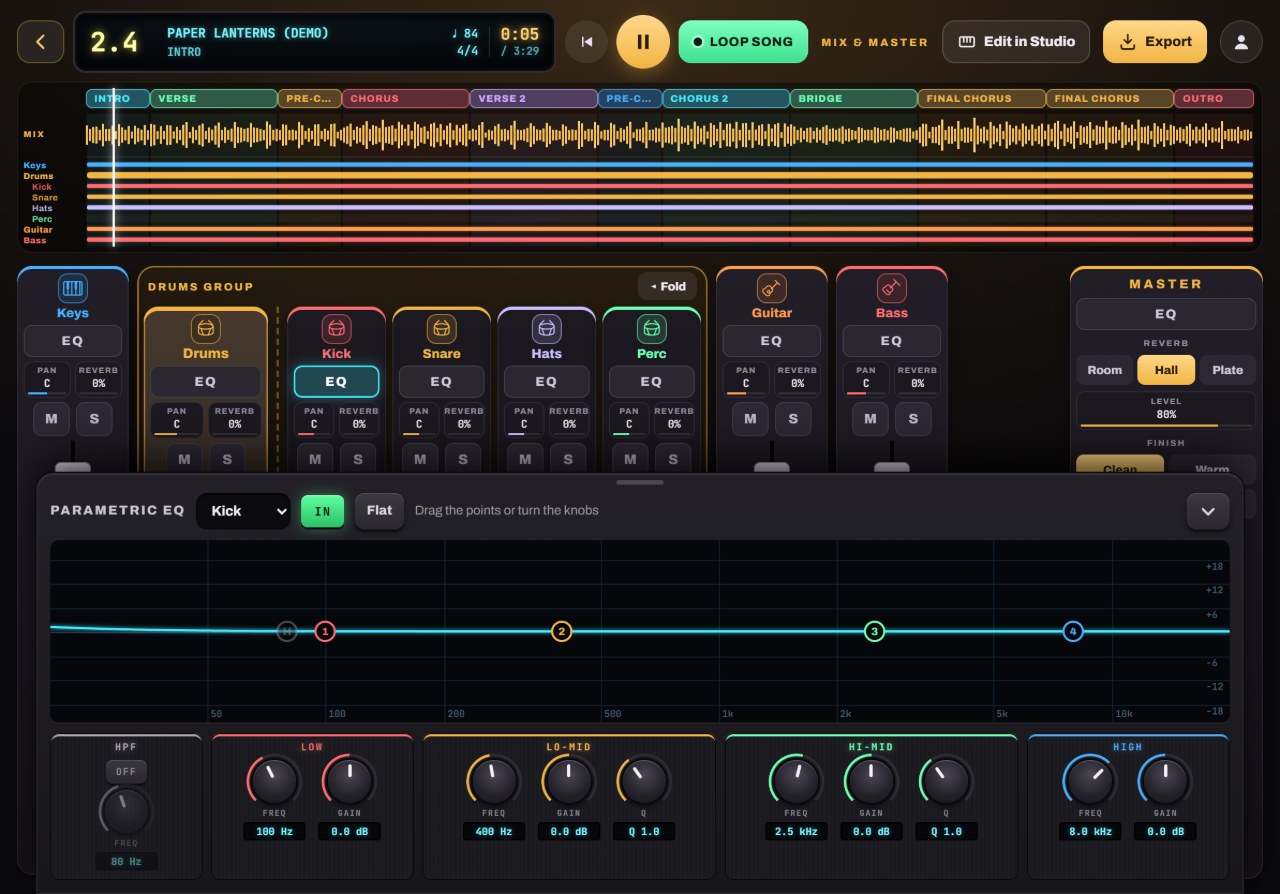Click the LO-MID GAIN knob
Screen dimensions: 1280x894
point(568,780)
